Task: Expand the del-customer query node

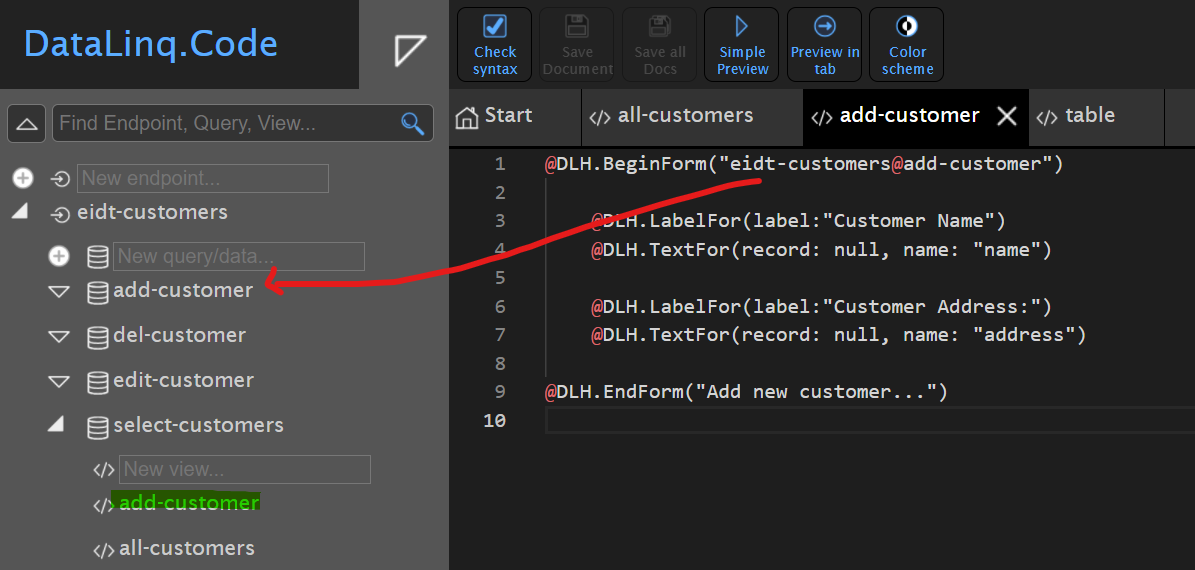Action: coord(59,337)
